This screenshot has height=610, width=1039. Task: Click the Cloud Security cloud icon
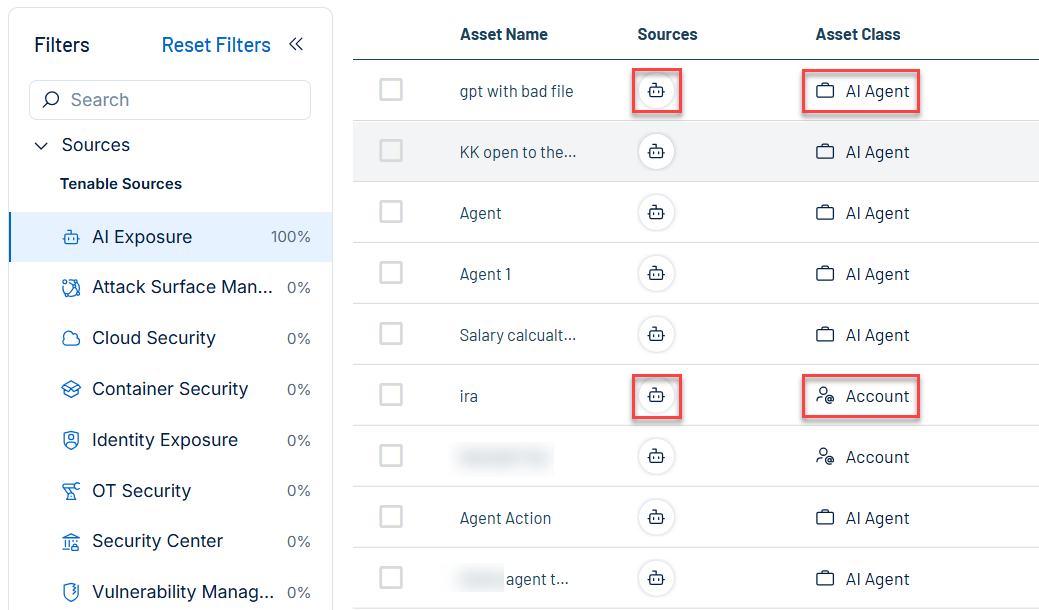click(71, 339)
